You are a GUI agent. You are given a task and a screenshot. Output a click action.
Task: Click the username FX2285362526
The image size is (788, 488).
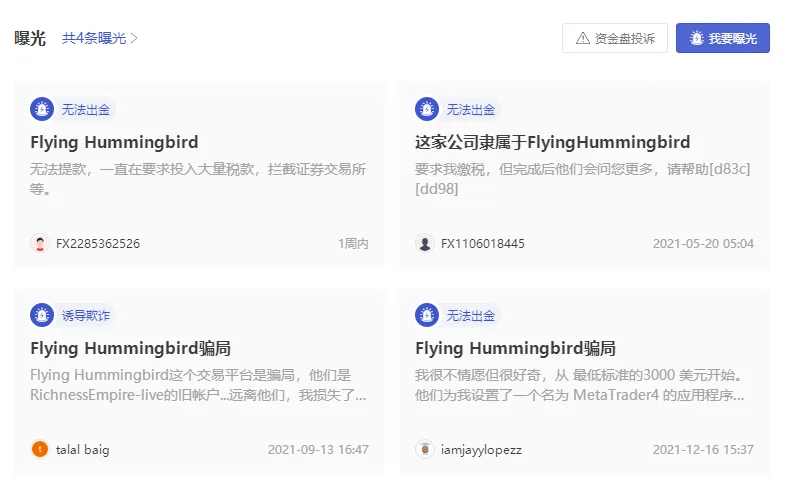(98, 244)
